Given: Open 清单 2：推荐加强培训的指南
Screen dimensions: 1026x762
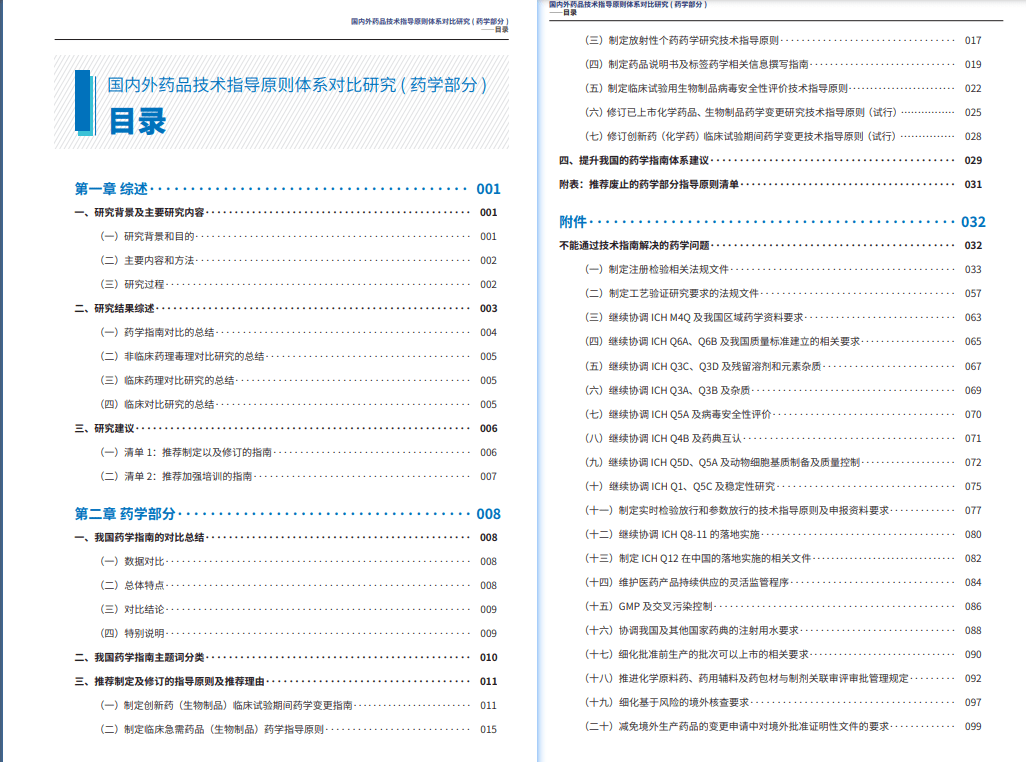Looking at the screenshot, I should click(x=298, y=476).
